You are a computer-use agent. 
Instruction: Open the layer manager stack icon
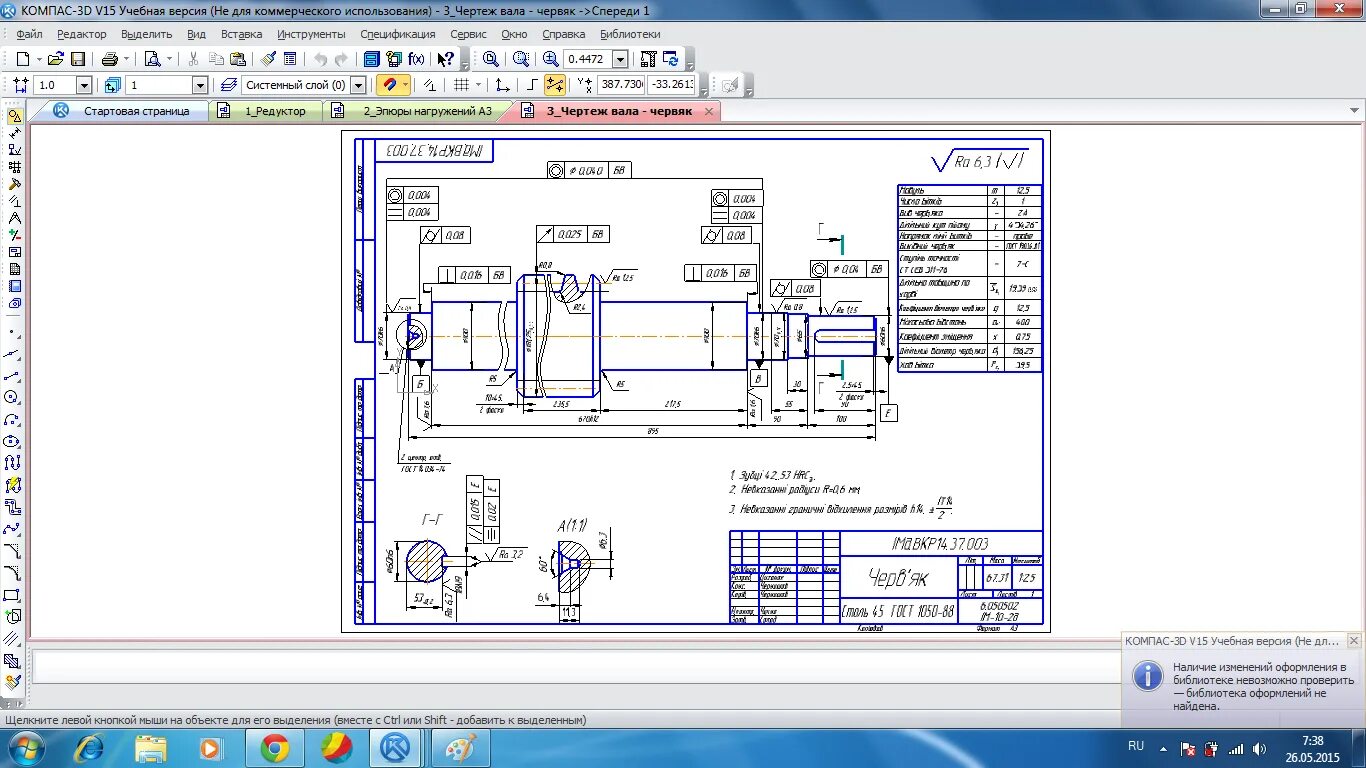tap(229, 85)
